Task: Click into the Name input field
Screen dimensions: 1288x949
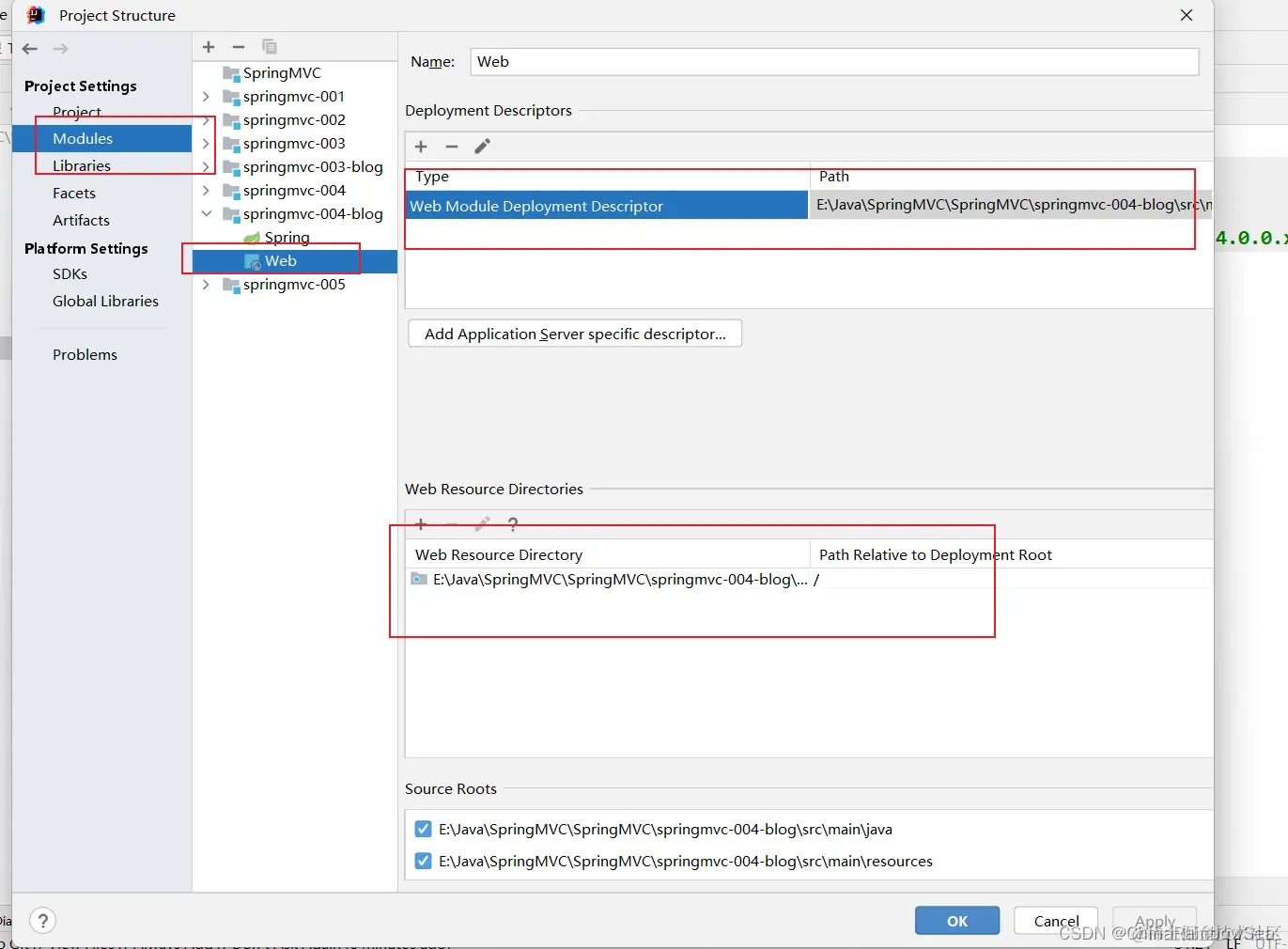Action: click(x=834, y=62)
